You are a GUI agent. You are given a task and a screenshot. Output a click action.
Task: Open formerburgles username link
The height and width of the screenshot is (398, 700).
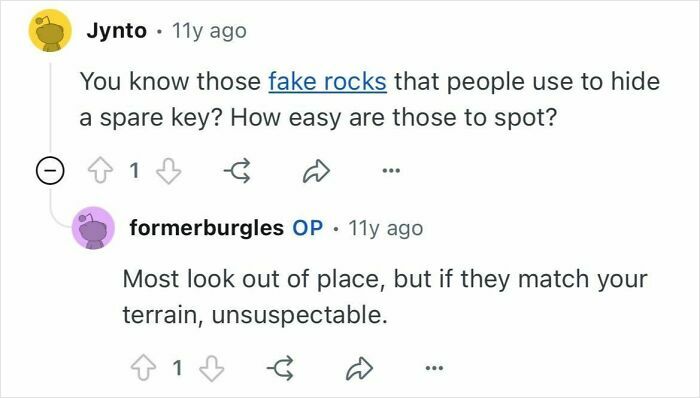[x=207, y=228]
